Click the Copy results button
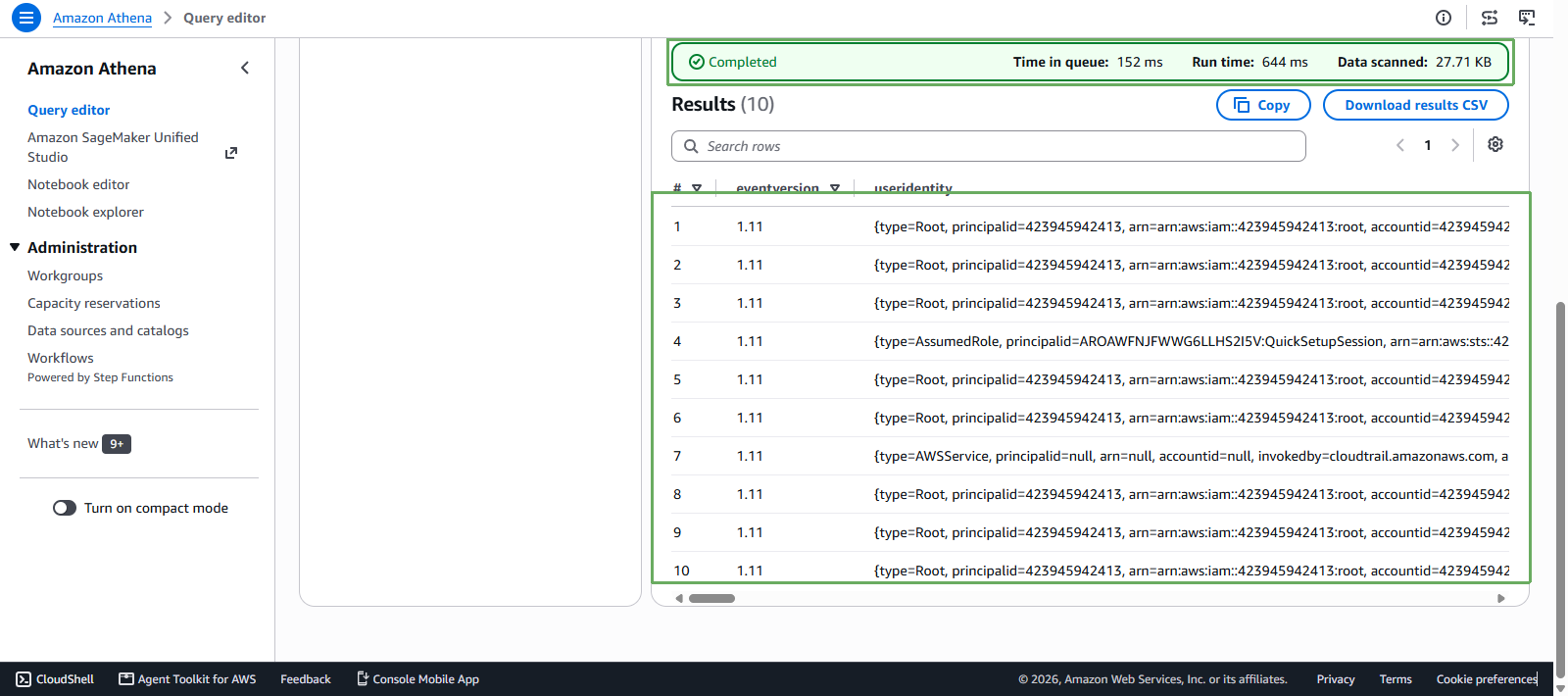 1263,105
